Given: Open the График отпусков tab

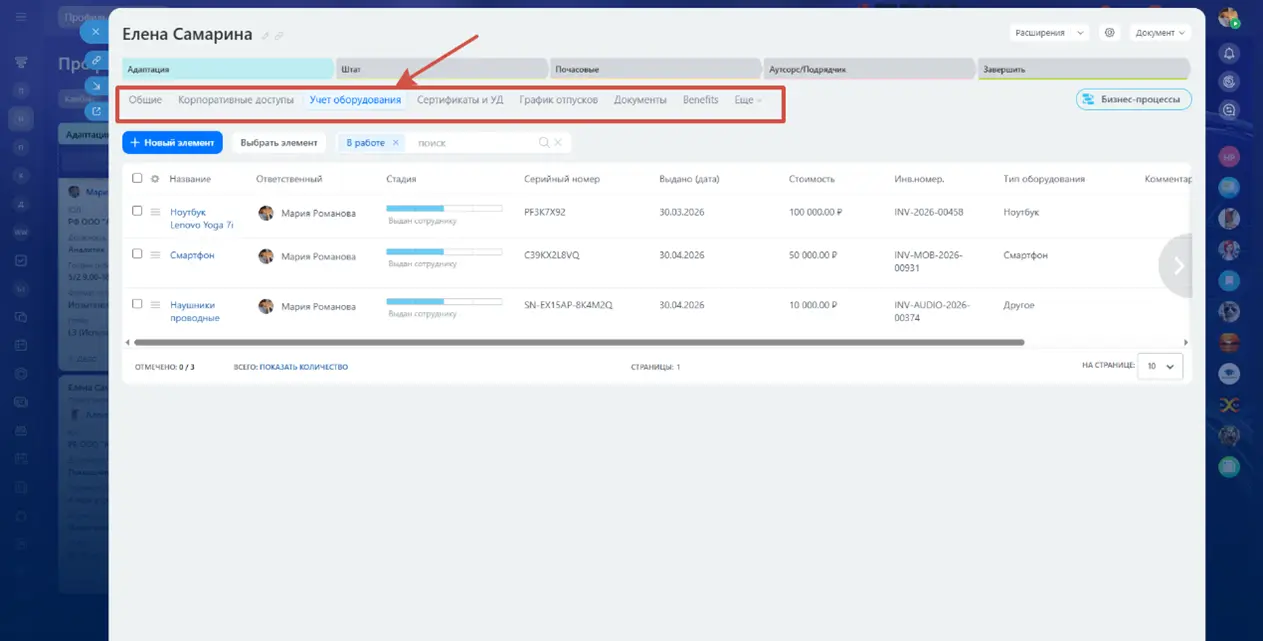Looking at the screenshot, I should click(x=559, y=100).
